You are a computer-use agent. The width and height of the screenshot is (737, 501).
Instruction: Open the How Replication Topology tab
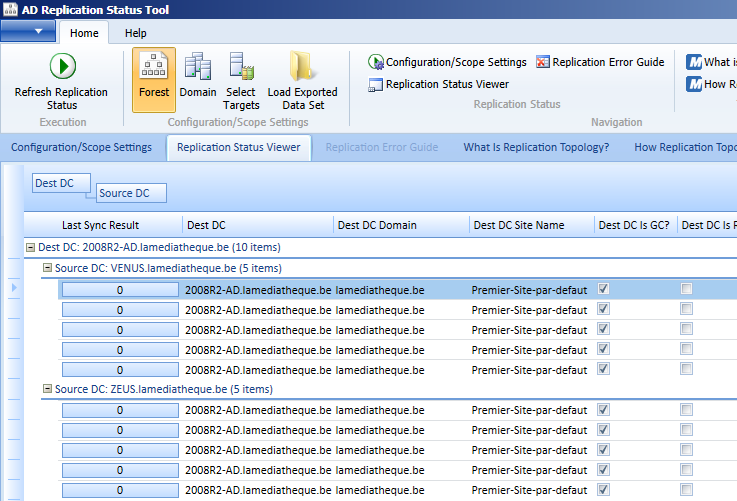(x=685, y=147)
